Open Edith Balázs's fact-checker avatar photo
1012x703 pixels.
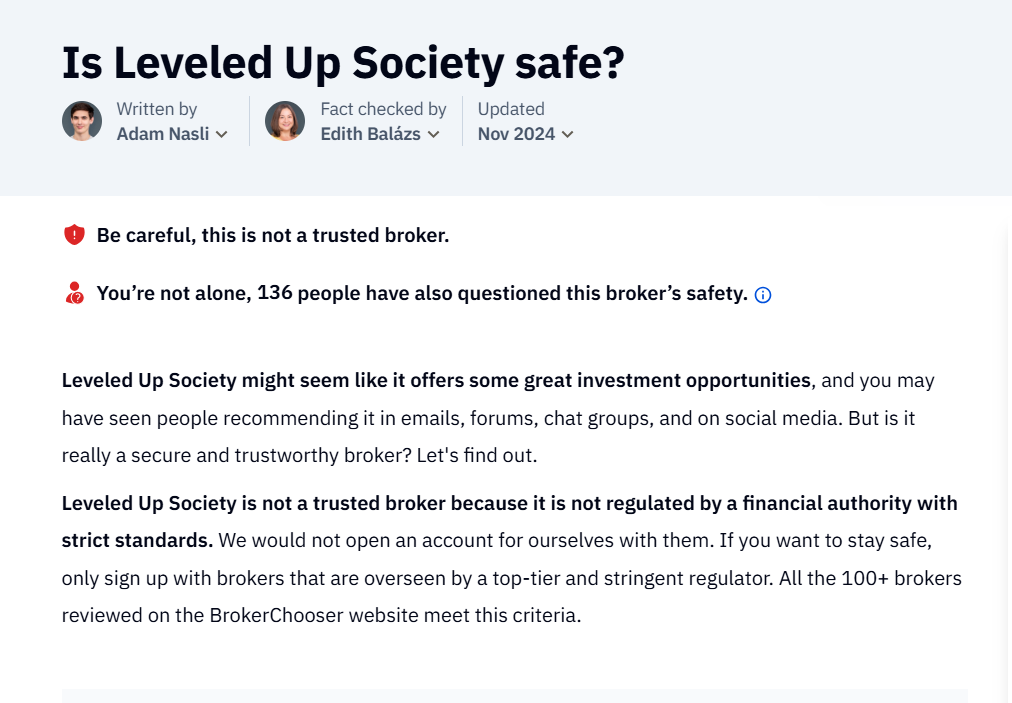point(285,121)
